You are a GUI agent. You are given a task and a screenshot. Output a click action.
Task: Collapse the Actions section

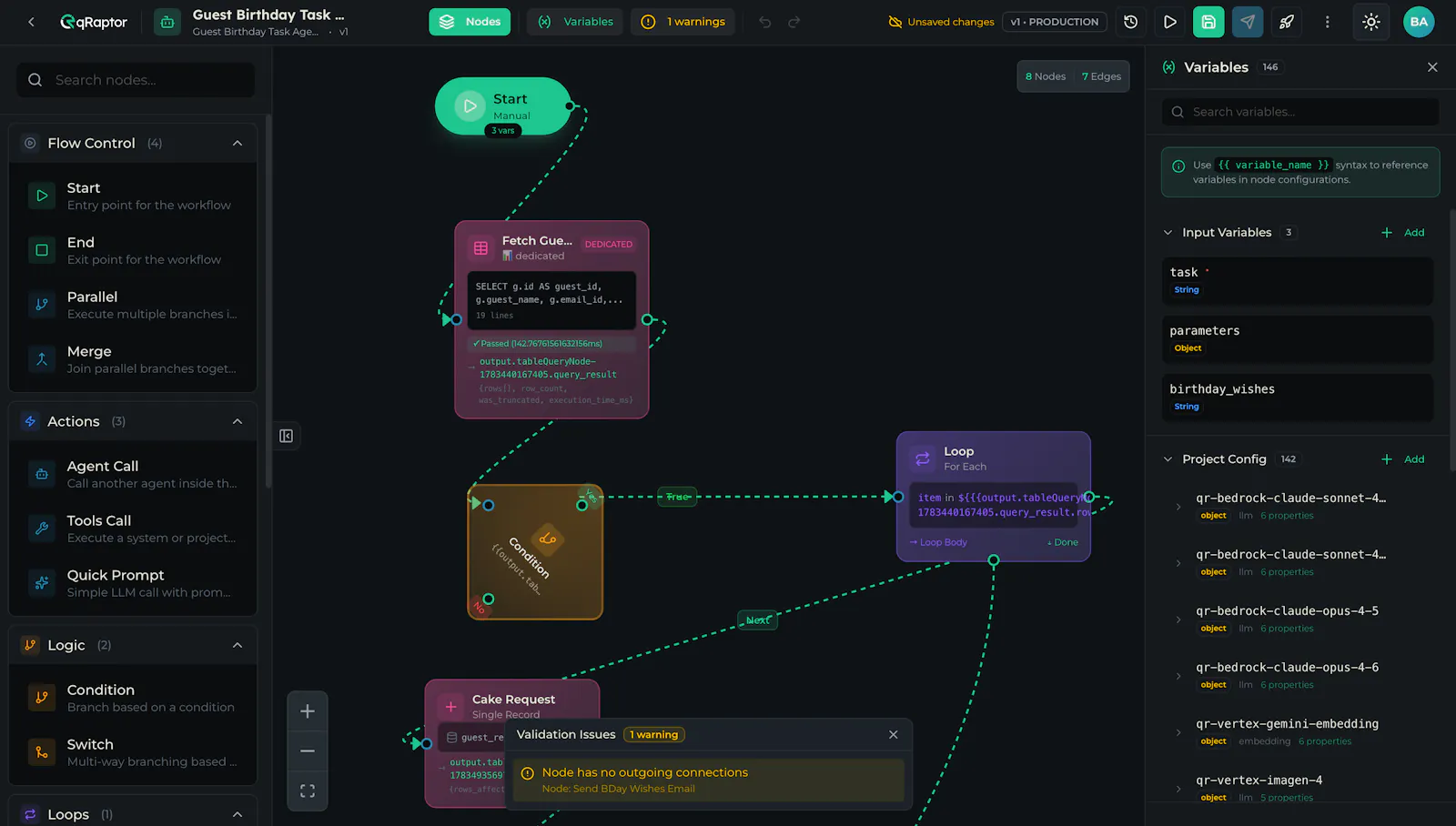[x=238, y=422]
